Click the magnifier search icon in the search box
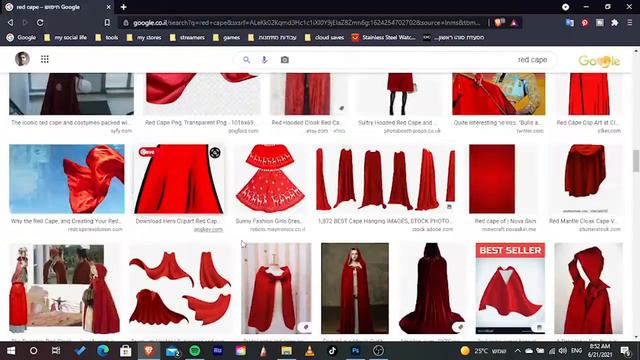640x360 pixels. 246,60
